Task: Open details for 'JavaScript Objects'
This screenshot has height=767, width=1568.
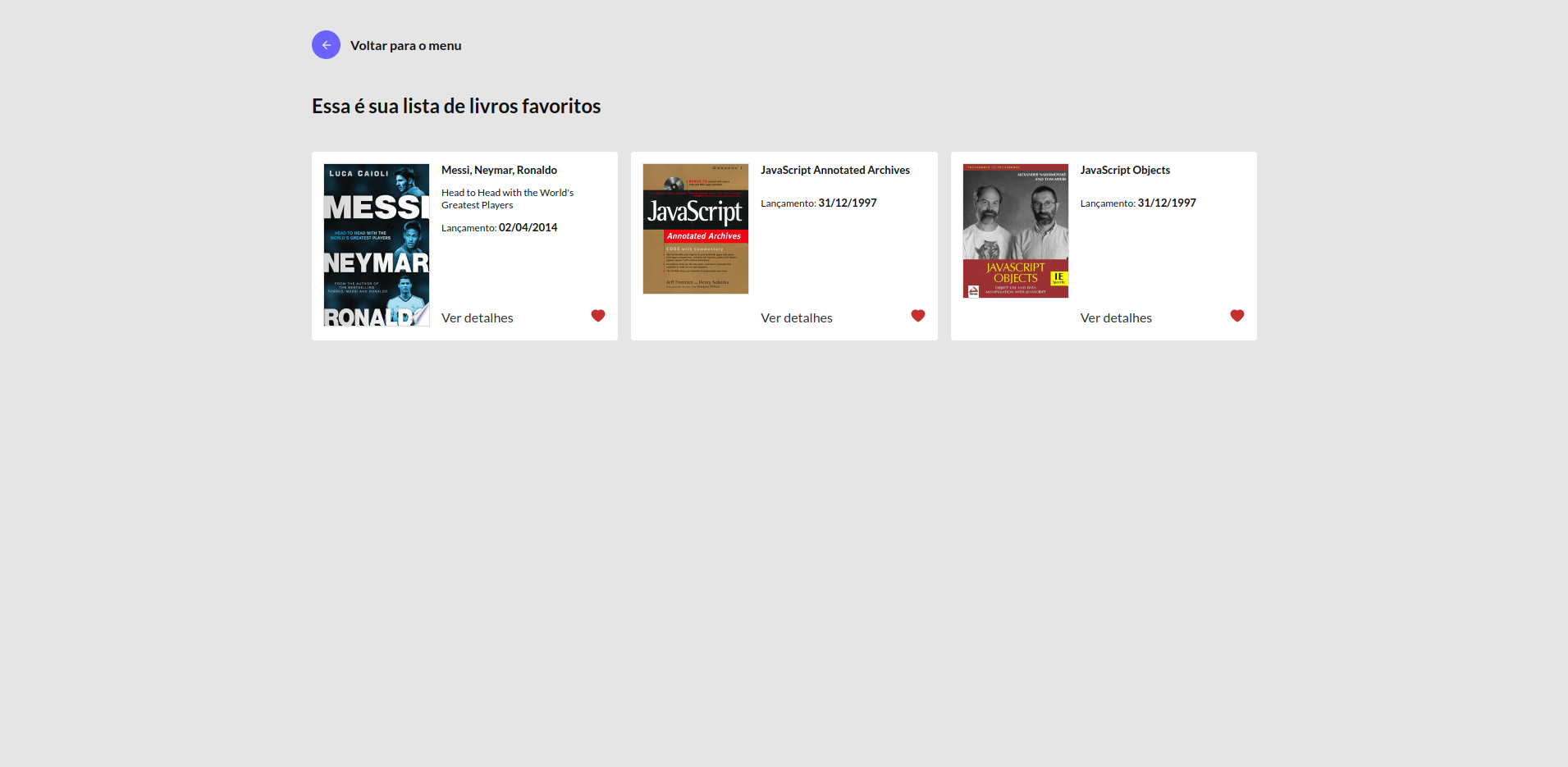Action: coord(1116,317)
